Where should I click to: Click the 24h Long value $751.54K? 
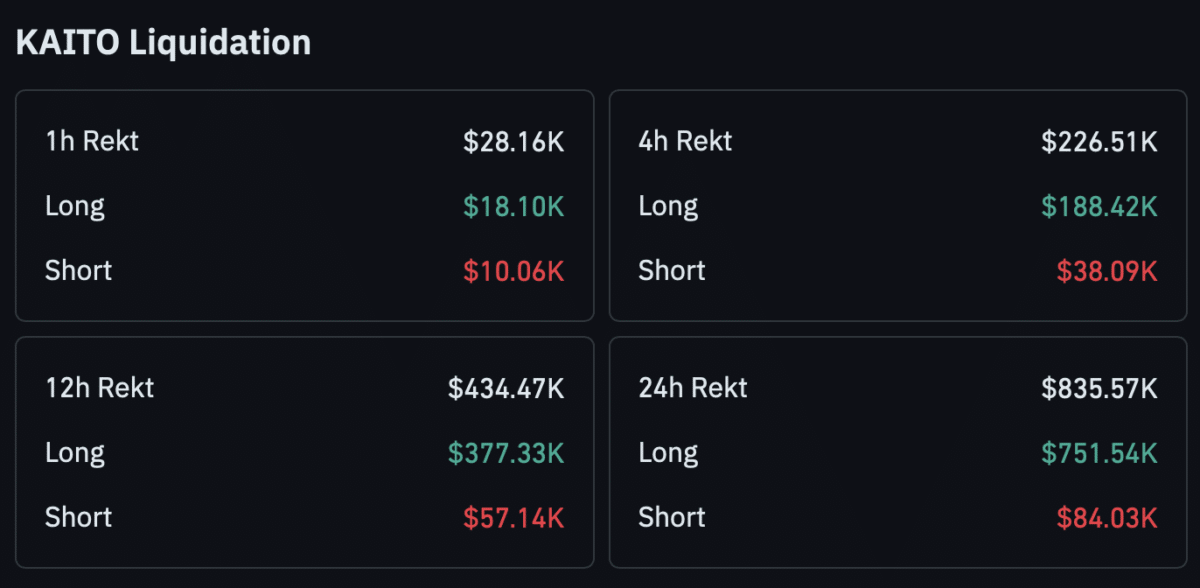point(1099,453)
